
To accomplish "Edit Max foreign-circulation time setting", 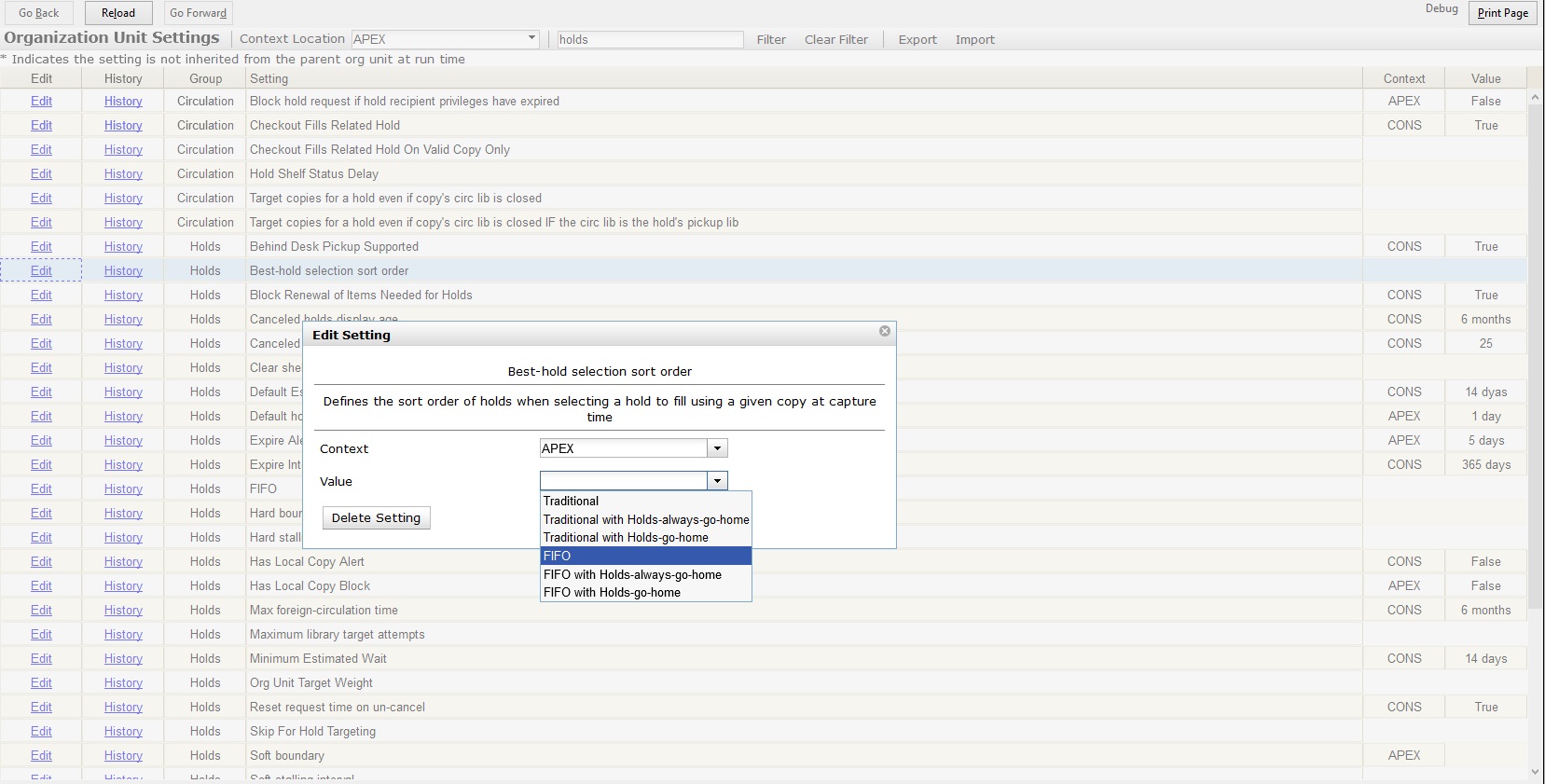I will pos(41,610).
